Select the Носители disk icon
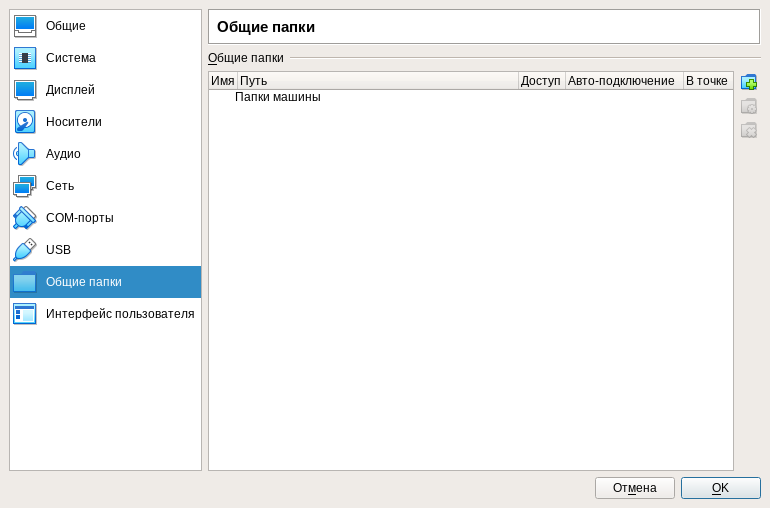 (25, 122)
